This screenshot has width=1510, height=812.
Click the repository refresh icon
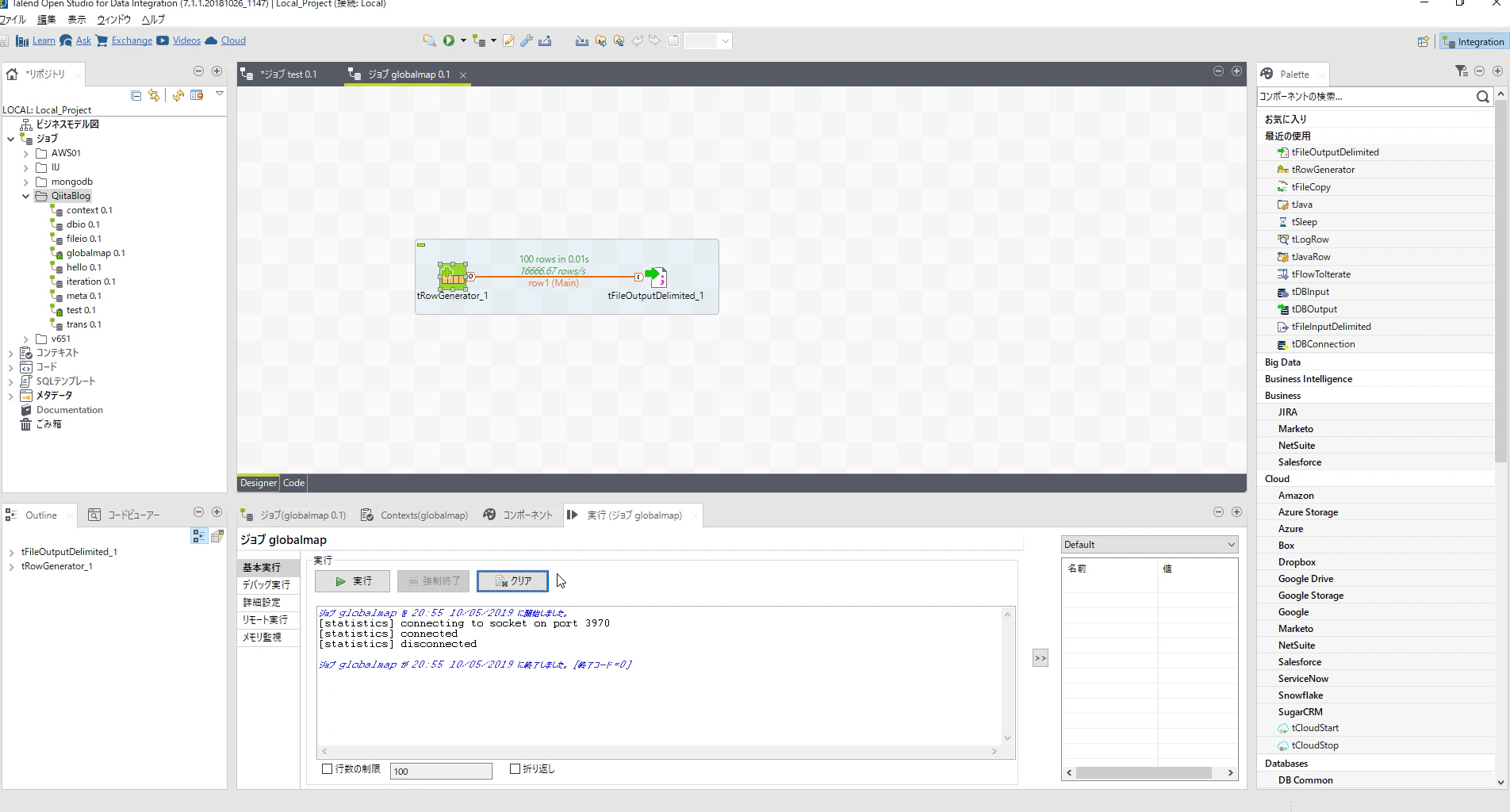[x=178, y=95]
